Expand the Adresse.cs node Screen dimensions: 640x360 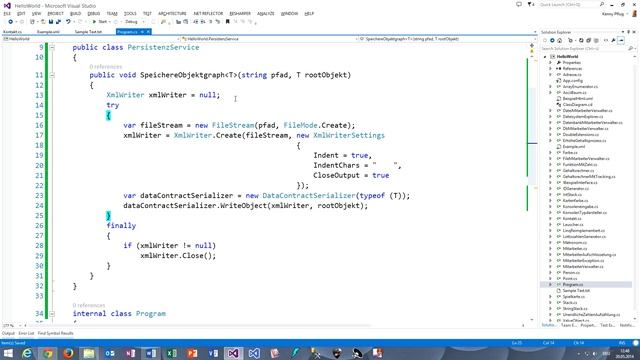550,75
